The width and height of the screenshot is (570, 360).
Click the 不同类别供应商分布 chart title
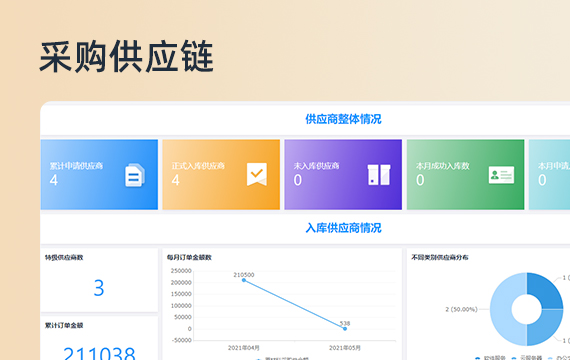tap(440, 257)
